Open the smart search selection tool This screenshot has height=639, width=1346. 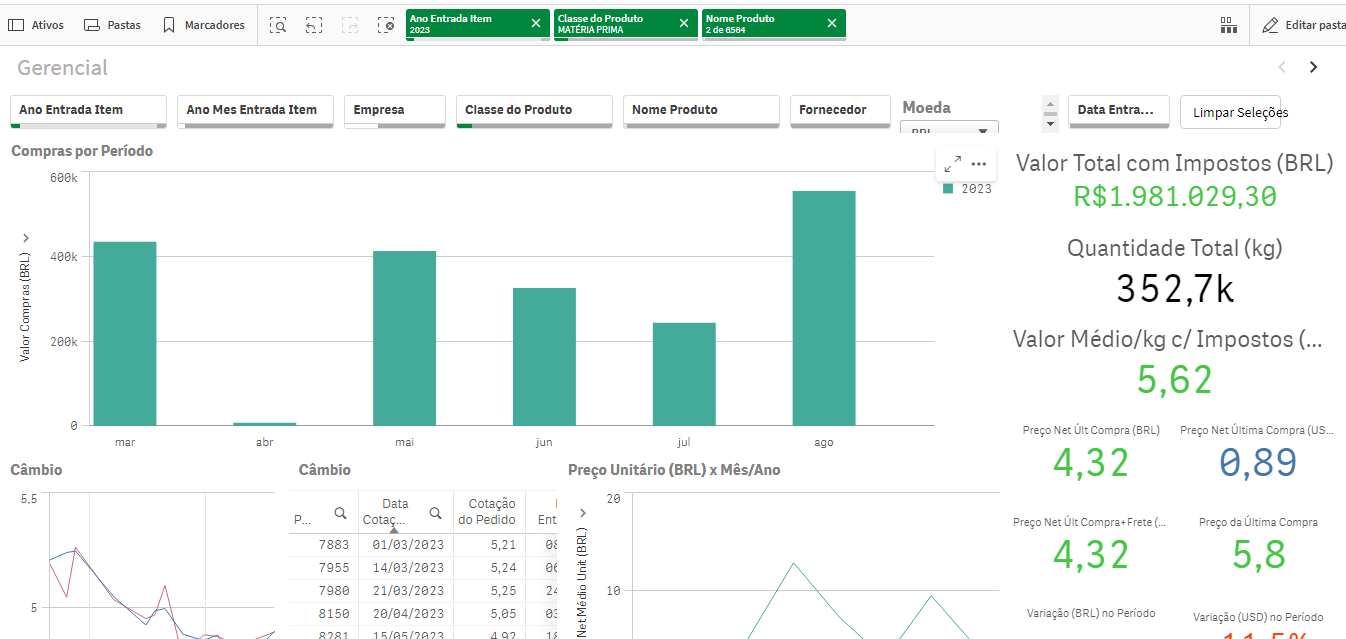(278, 25)
